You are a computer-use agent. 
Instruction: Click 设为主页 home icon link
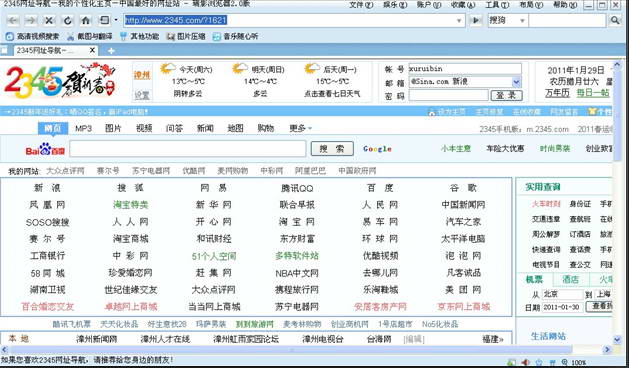pyautogui.click(x=447, y=112)
